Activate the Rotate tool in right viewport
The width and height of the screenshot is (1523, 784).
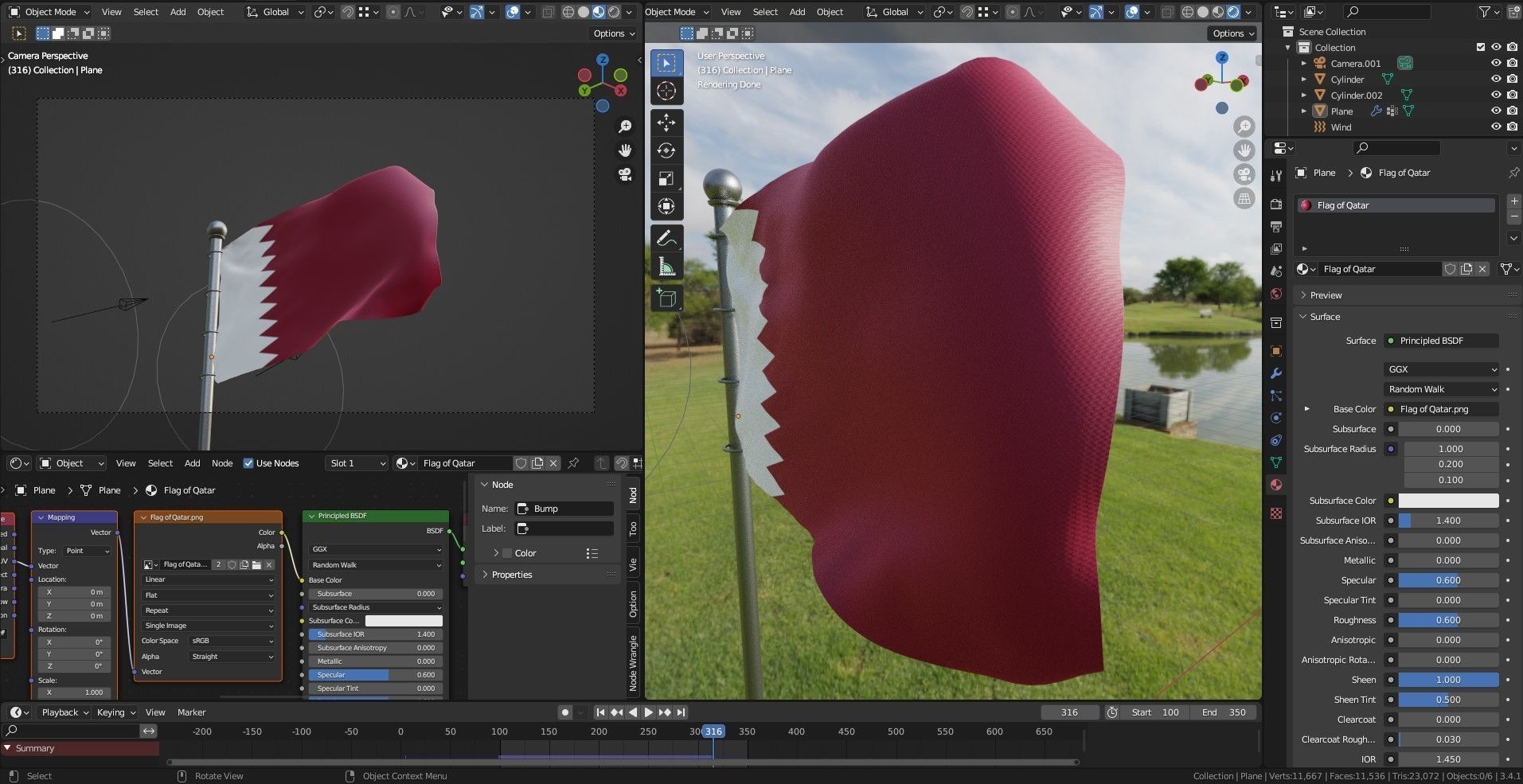coord(666,150)
